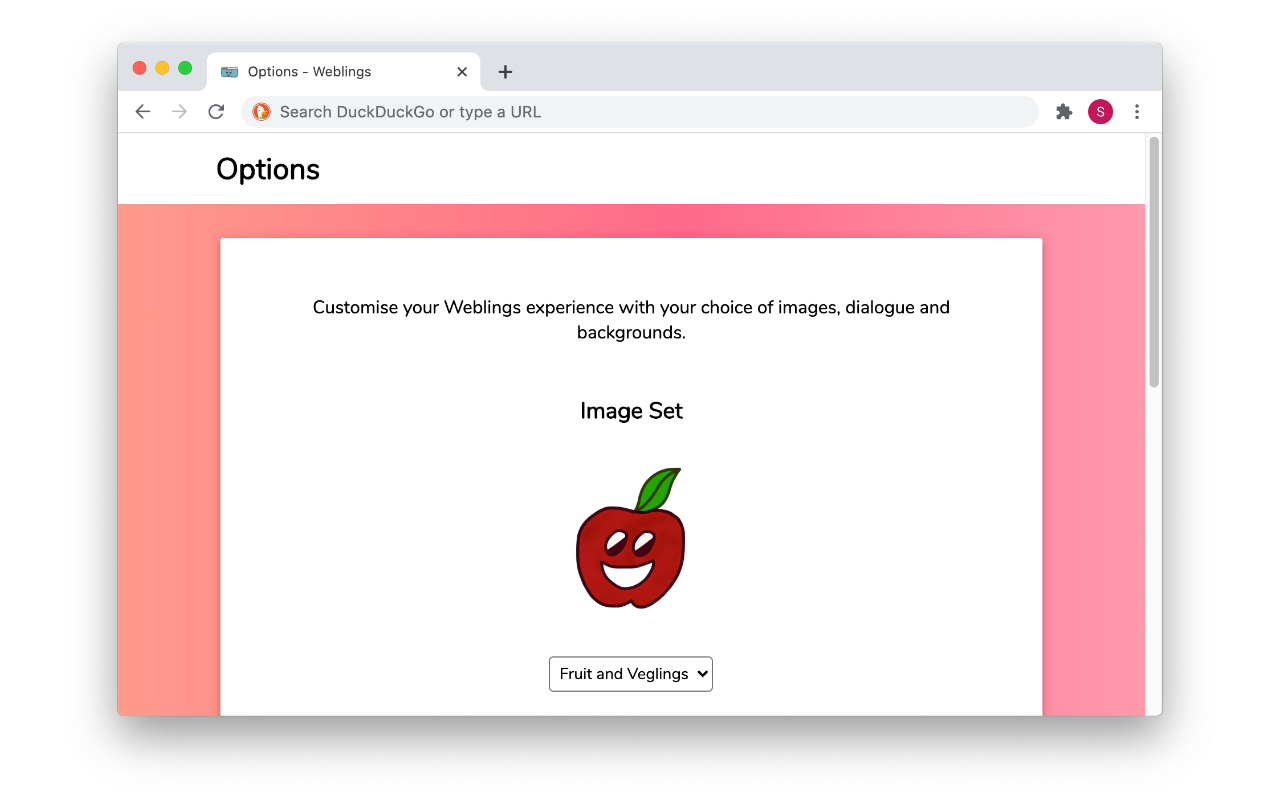Screen dimensions: 1280x800
Task: Open the Fruit and Veglings image set dropdown
Action: pos(630,673)
